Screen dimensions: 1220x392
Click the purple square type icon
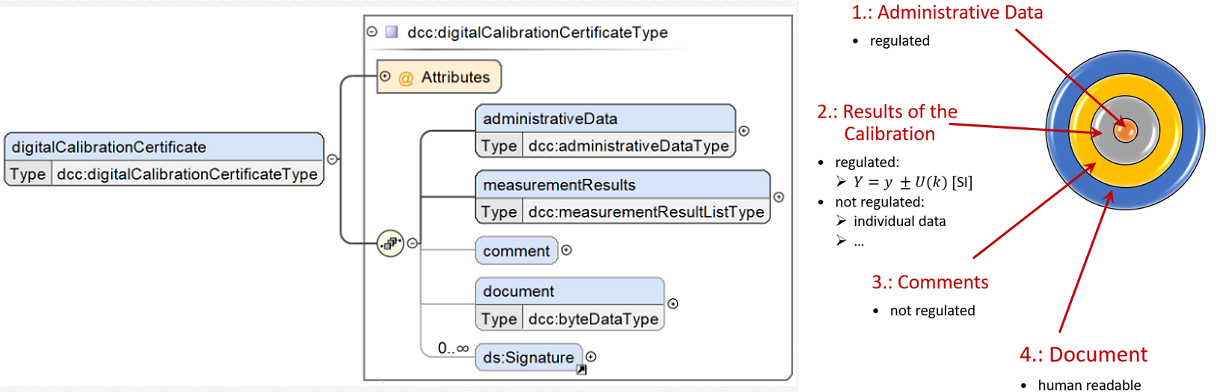pos(391,32)
